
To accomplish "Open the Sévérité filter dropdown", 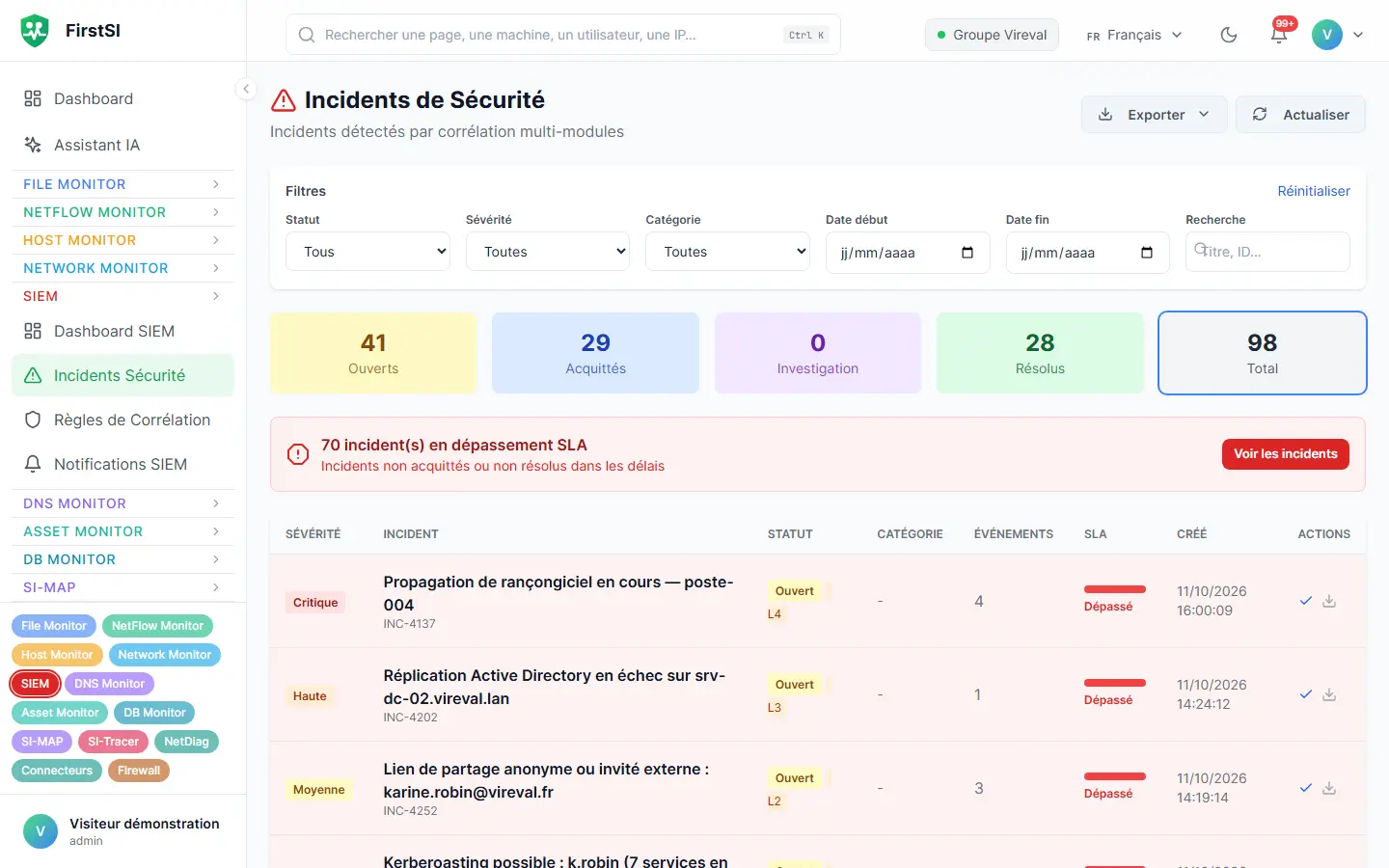I will tap(548, 252).
